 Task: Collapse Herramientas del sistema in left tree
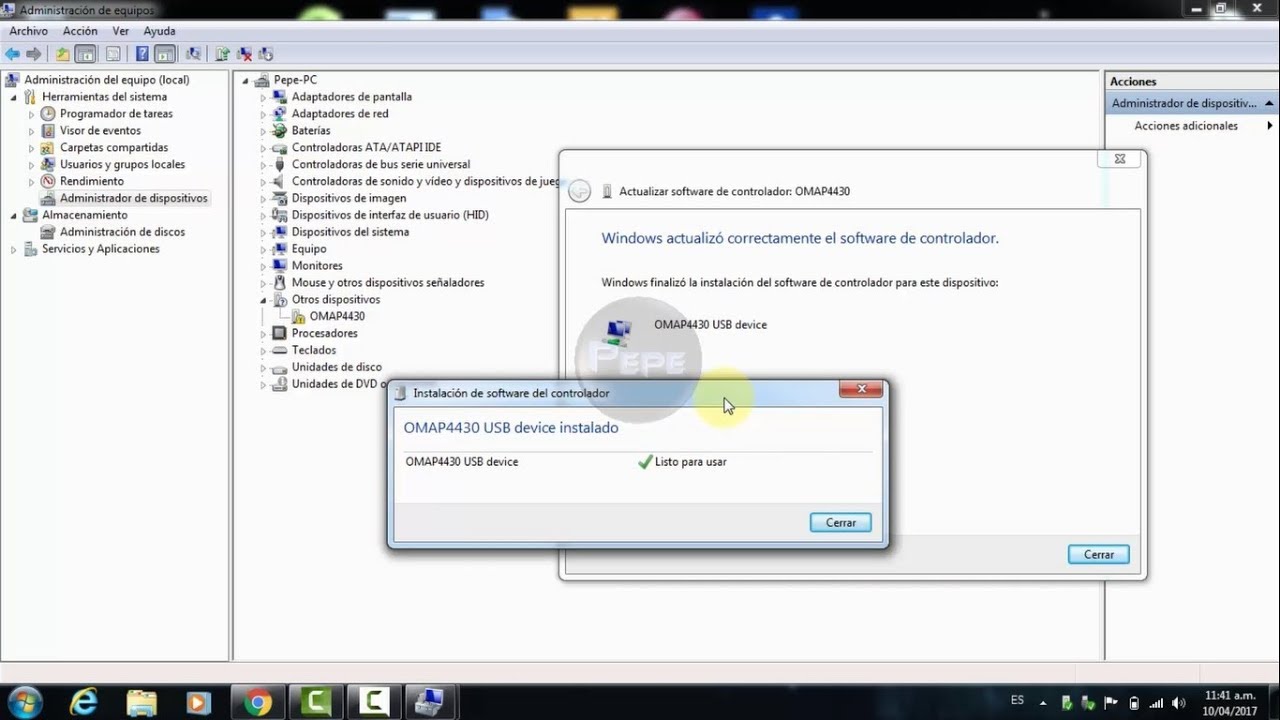point(14,97)
